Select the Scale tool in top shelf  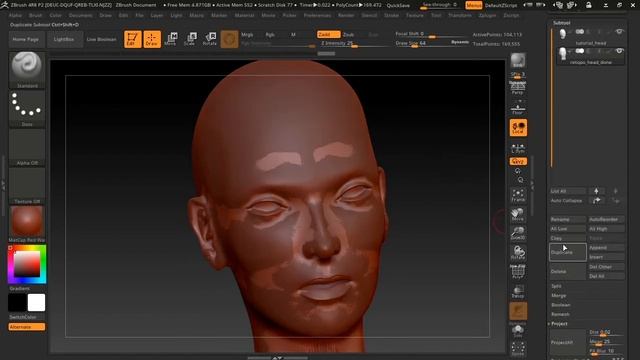click(190, 39)
